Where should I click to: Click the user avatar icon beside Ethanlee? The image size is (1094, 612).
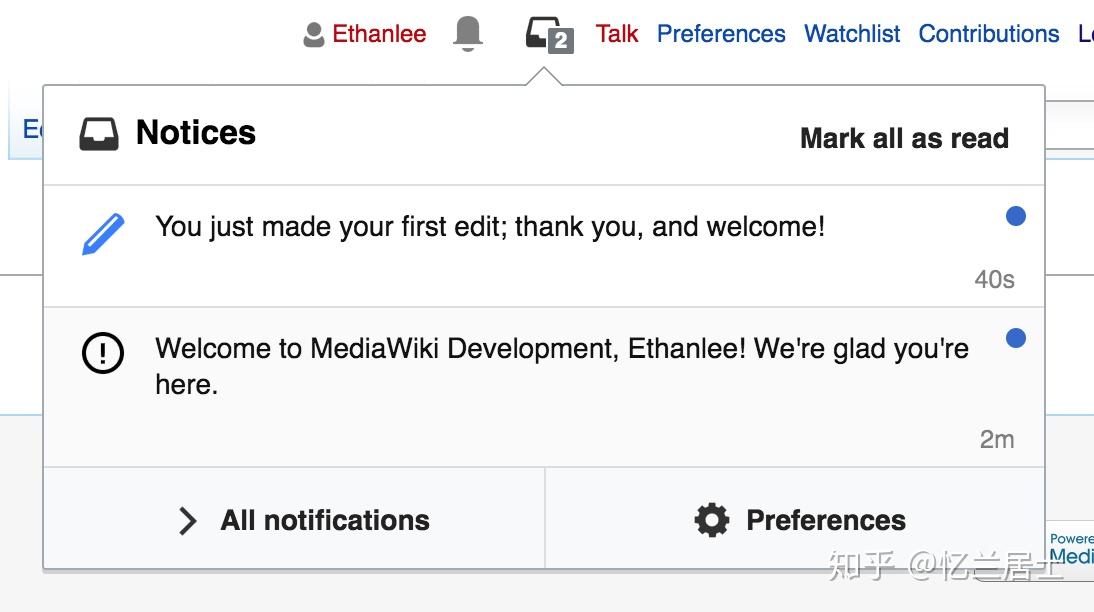(314, 35)
